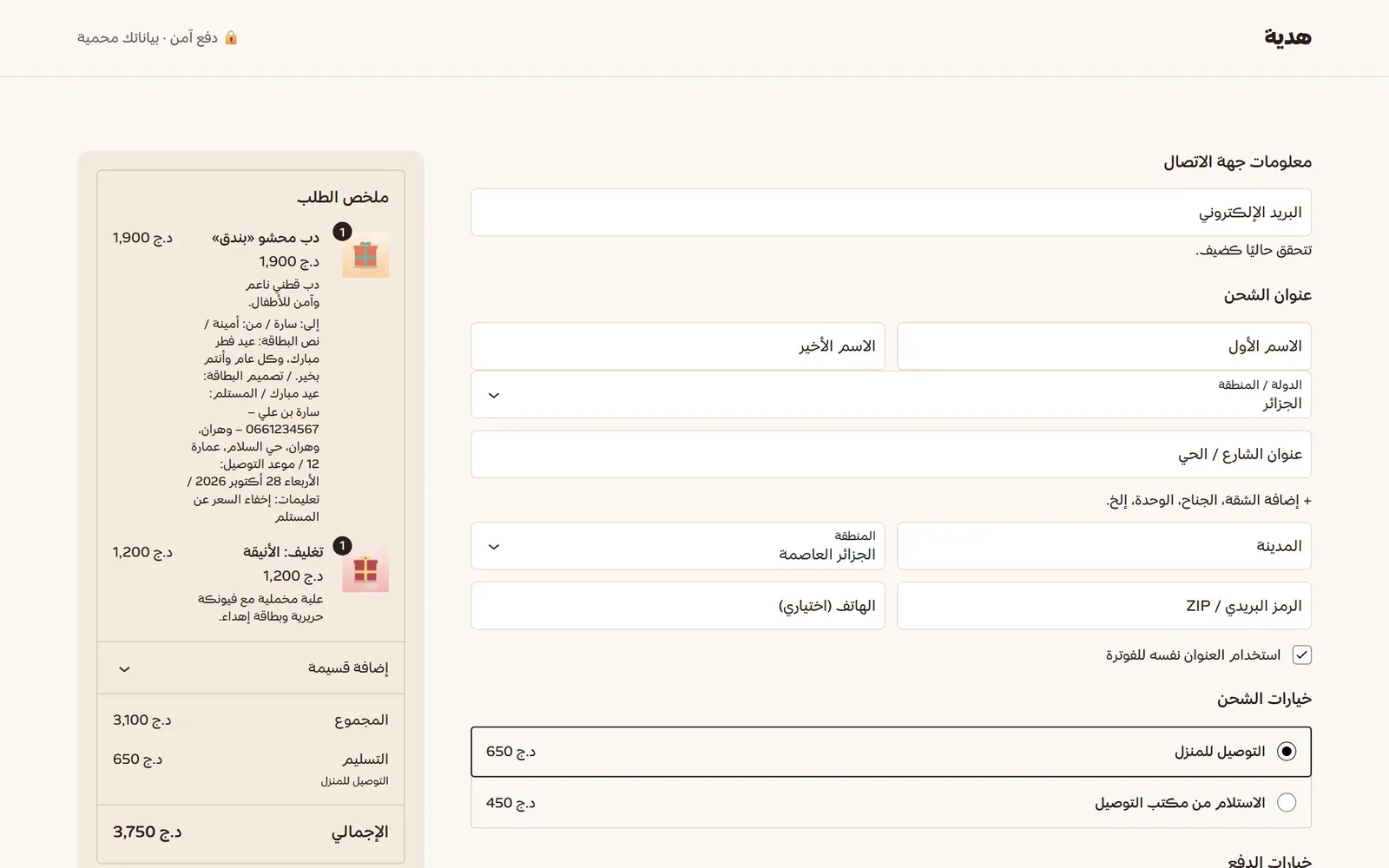Open the الدولة / المنطقة dropdown
The height and width of the screenshot is (868, 1389).
click(x=891, y=395)
